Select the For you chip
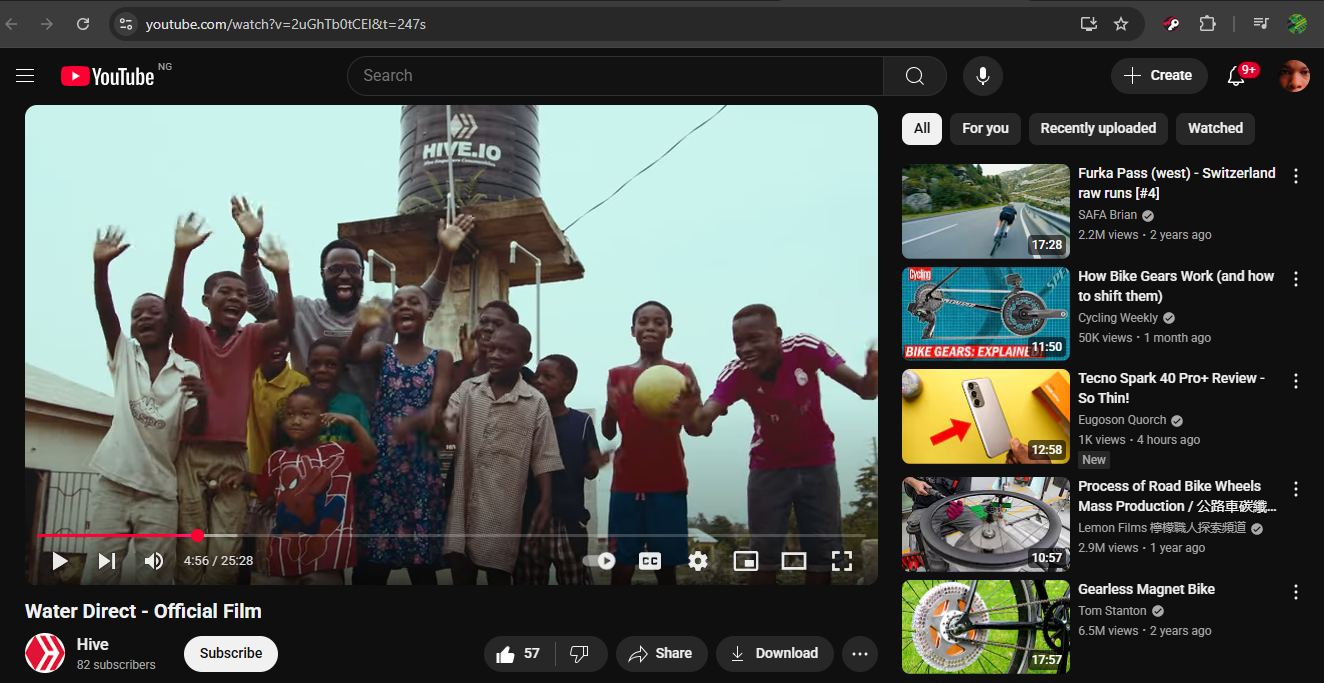Screen dimensions: 1324x683 coord(985,129)
